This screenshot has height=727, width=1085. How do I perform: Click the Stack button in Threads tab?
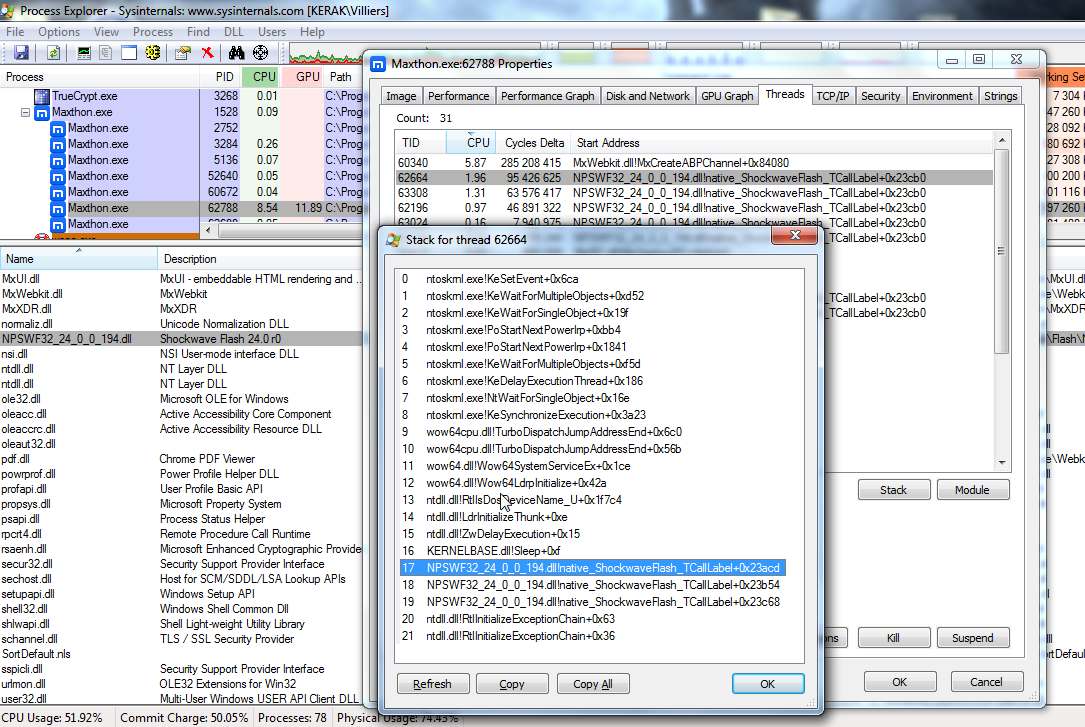pyautogui.click(x=893, y=490)
